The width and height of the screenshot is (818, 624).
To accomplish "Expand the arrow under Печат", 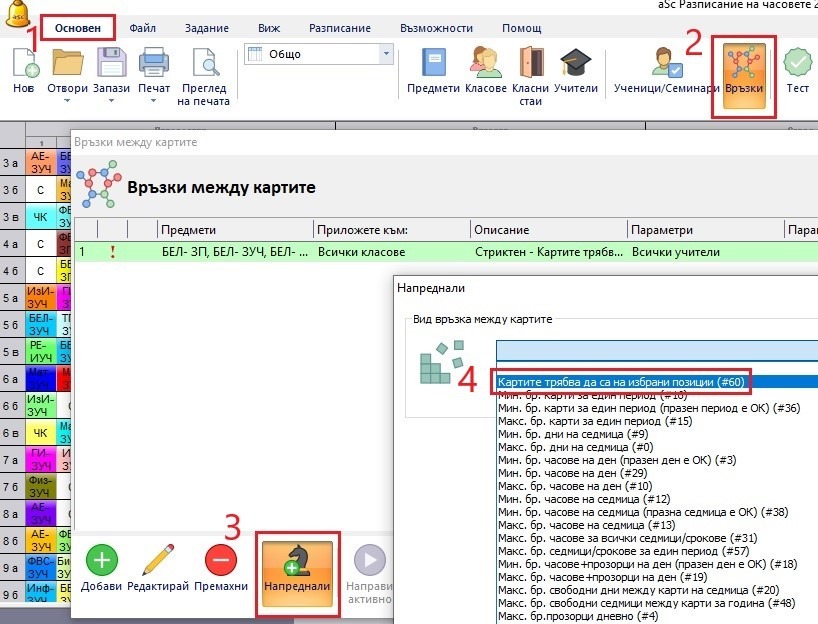I will (154, 101).
